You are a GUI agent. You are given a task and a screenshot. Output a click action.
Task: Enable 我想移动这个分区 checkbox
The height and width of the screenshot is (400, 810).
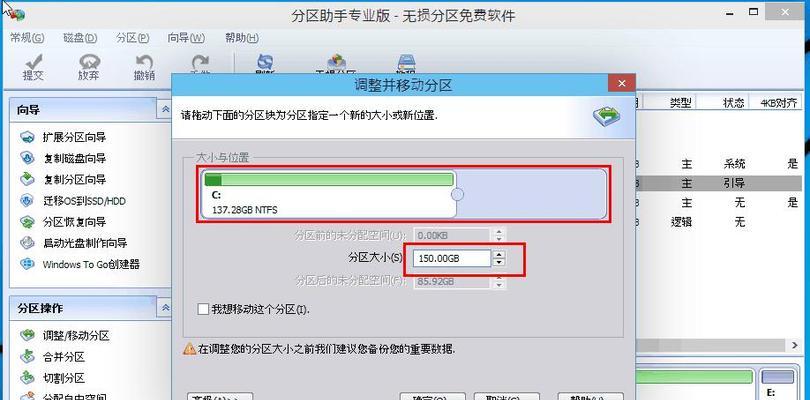pos(203,310)
